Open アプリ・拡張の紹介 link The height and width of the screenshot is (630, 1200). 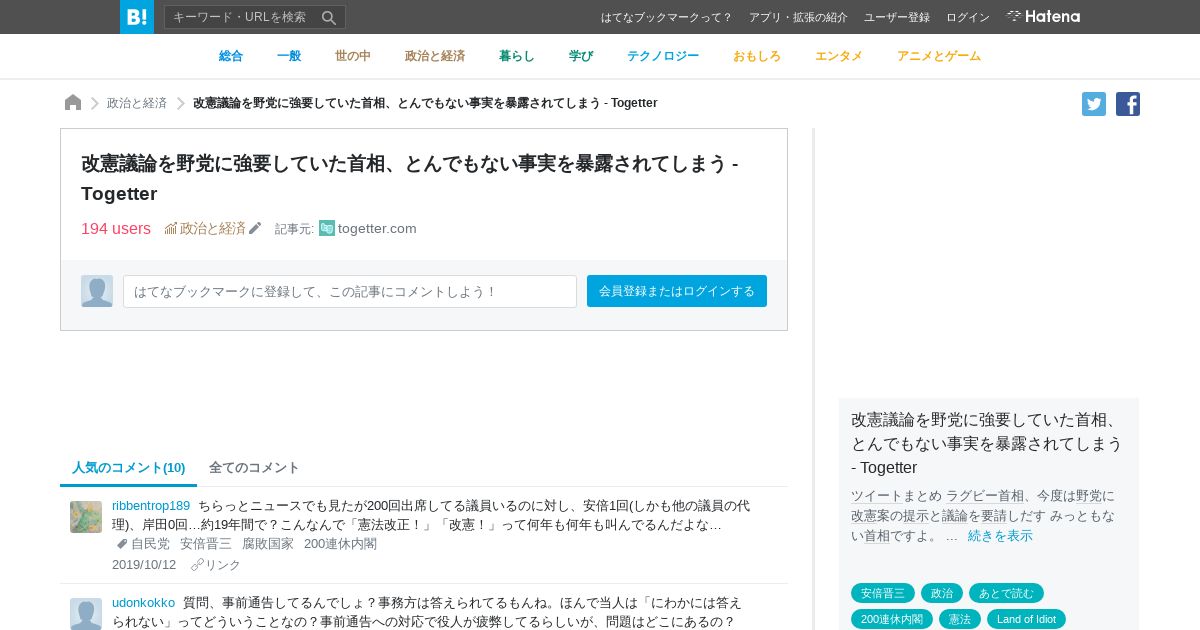(x=798, y=17)
